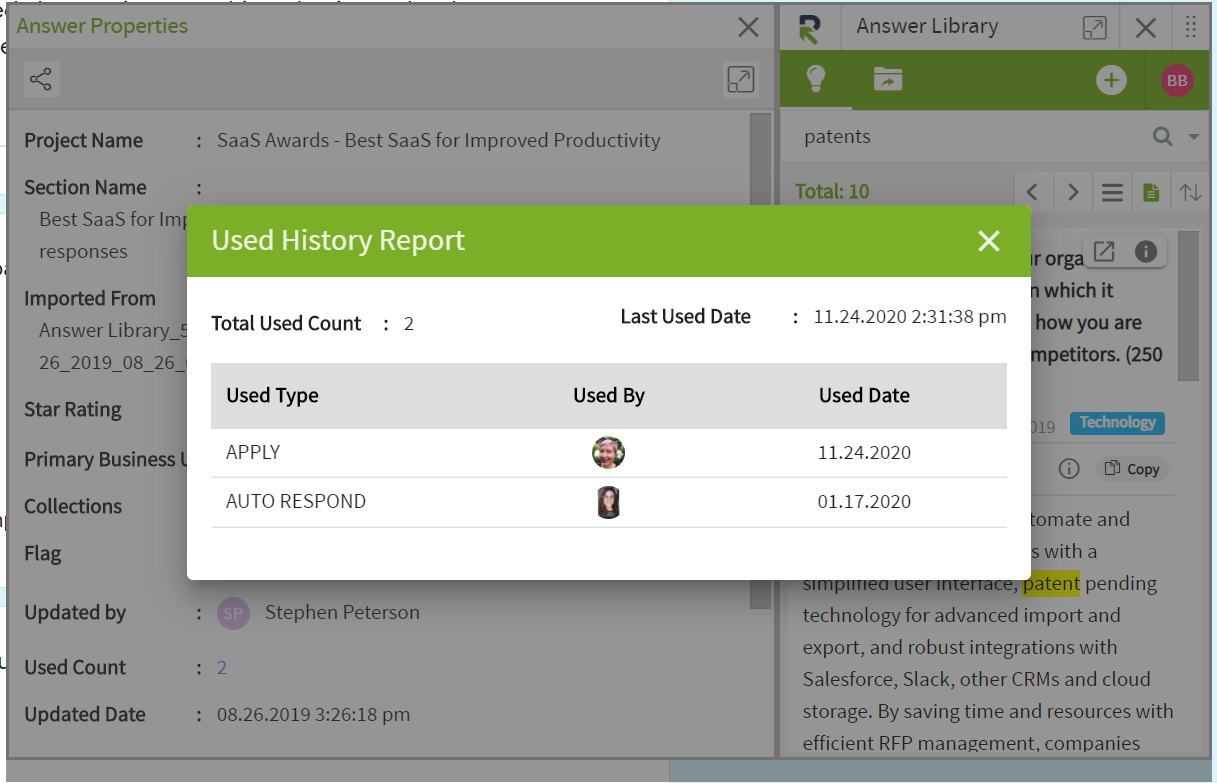Click the Technology tag
Image resolution: width=1217 pixels, height=783 pixels.
point(1117,422)
